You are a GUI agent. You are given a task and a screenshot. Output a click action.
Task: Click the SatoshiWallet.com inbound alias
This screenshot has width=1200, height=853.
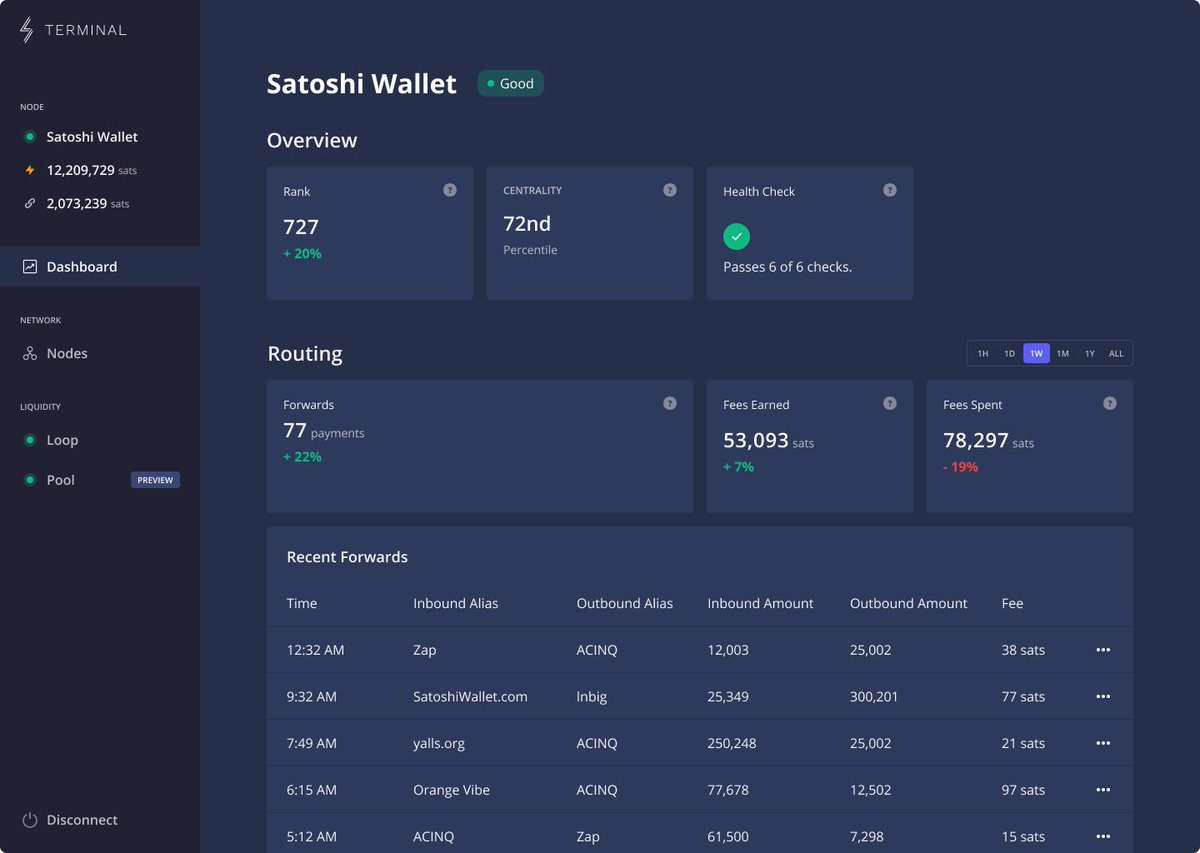point(470,697)
